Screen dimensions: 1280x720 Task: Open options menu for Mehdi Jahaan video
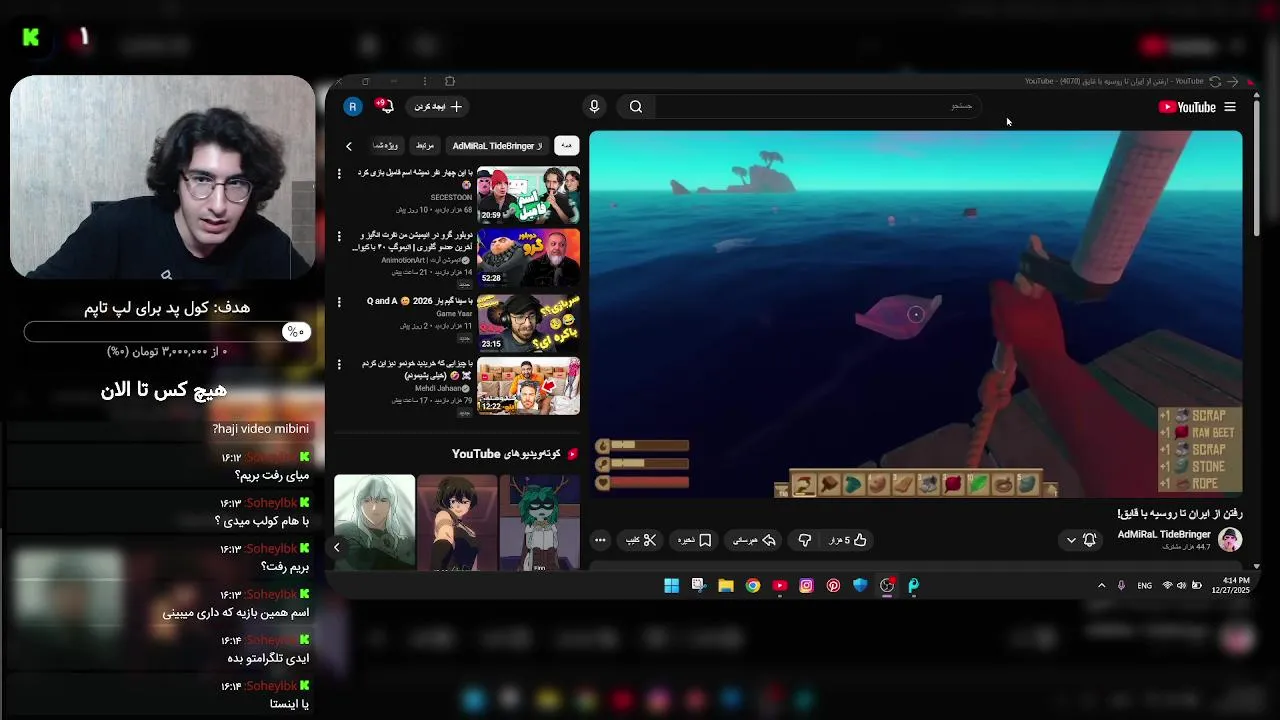click(x=339, y=365)
